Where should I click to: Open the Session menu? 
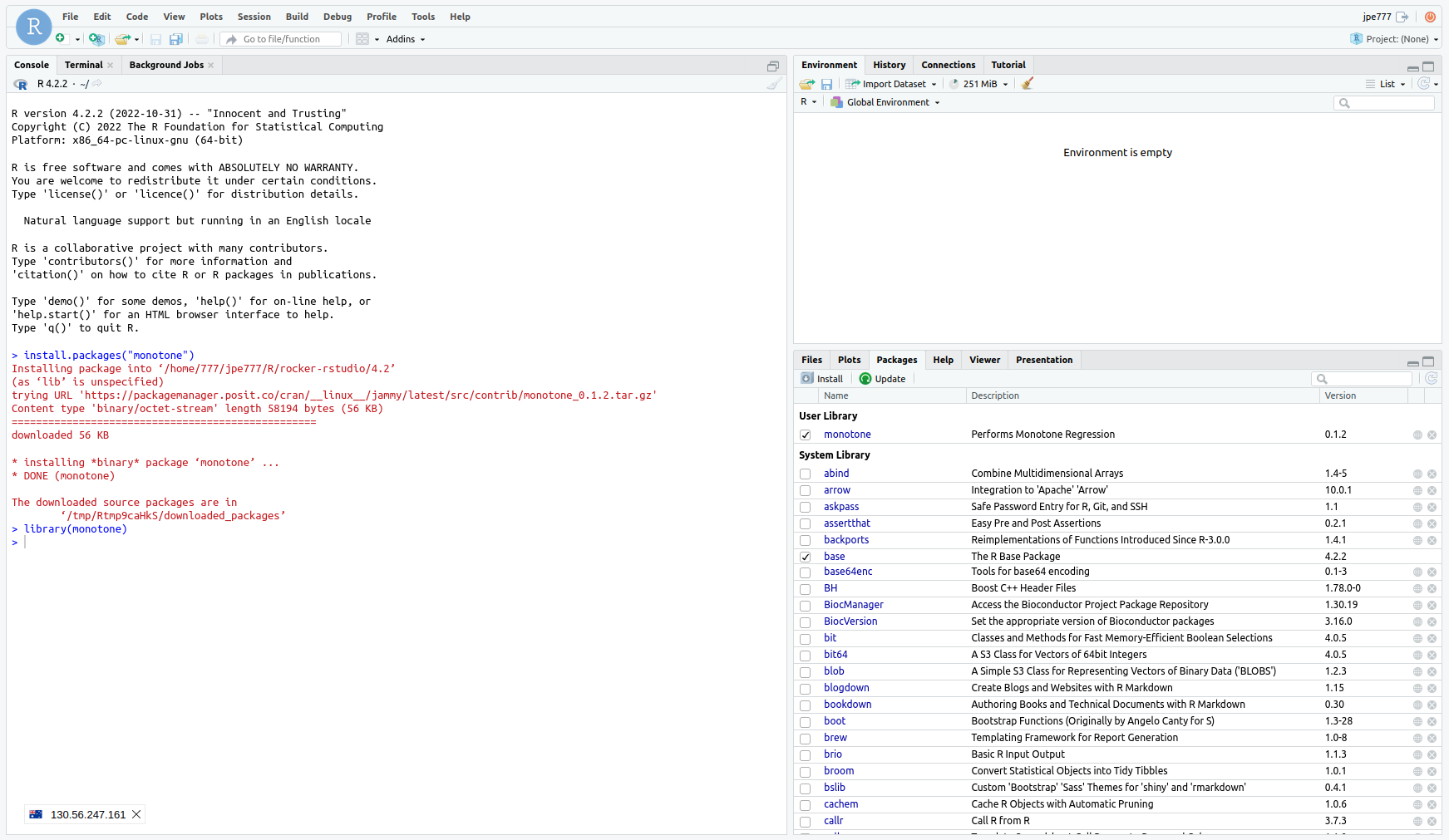tap(254, 17)
